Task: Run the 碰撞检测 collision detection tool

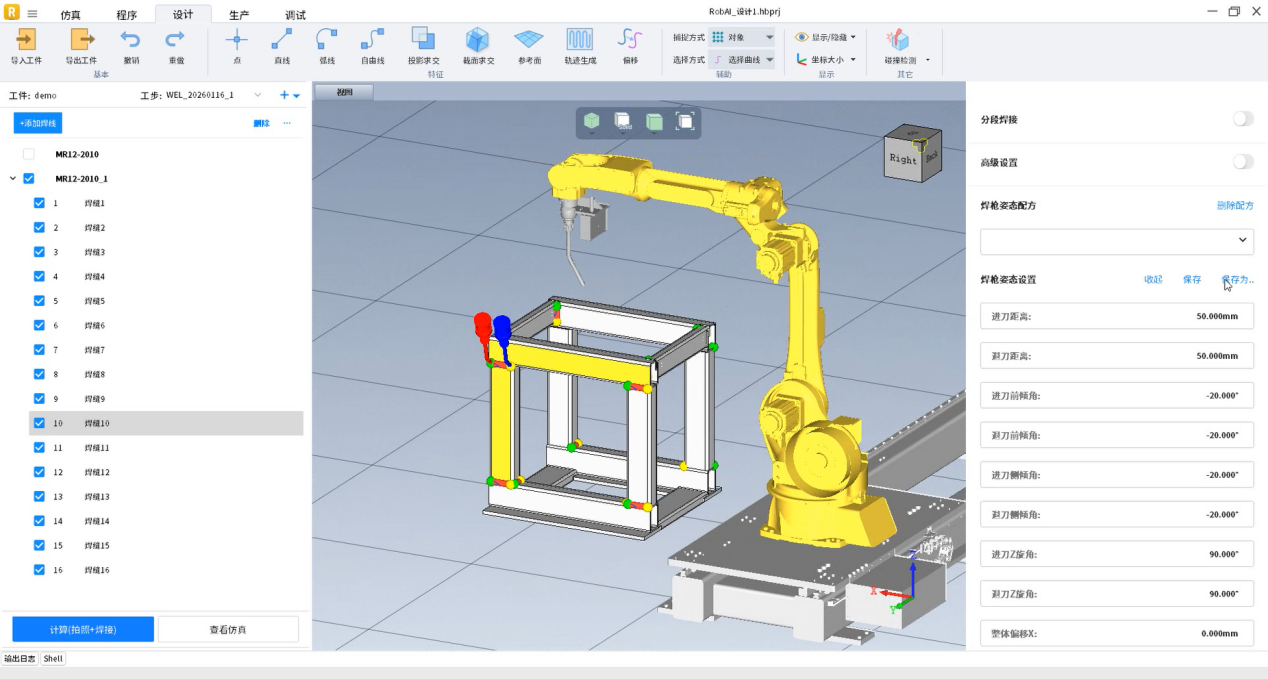Action: tap(898, 40)
